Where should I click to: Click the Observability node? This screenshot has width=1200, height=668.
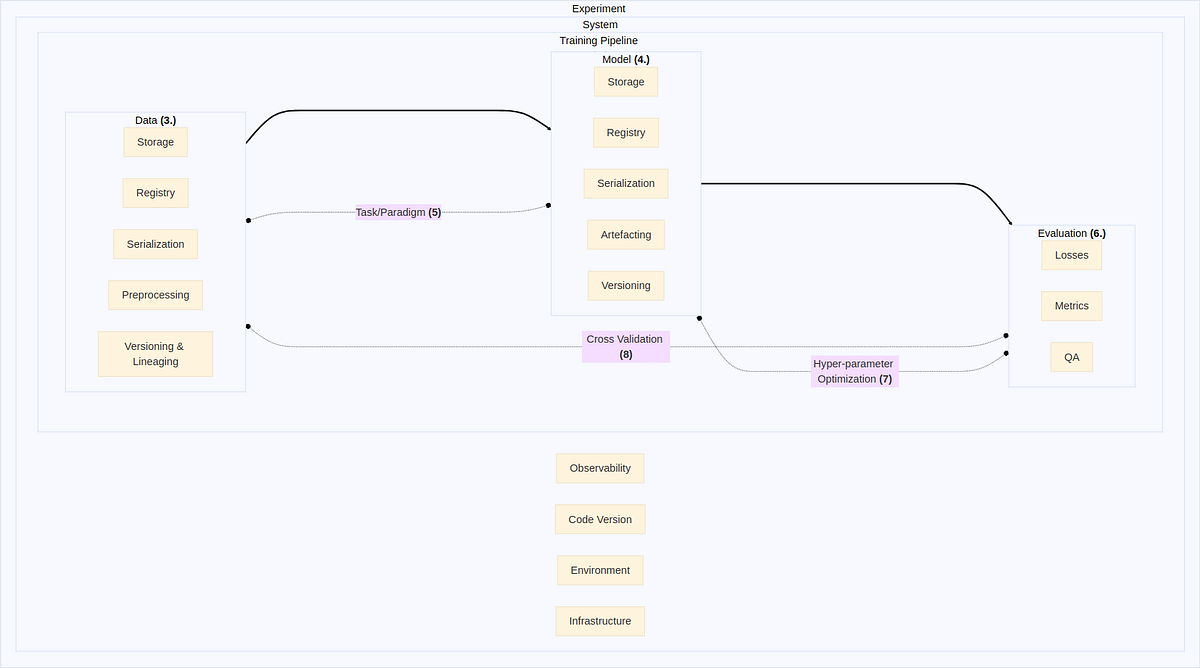point(600,467)
